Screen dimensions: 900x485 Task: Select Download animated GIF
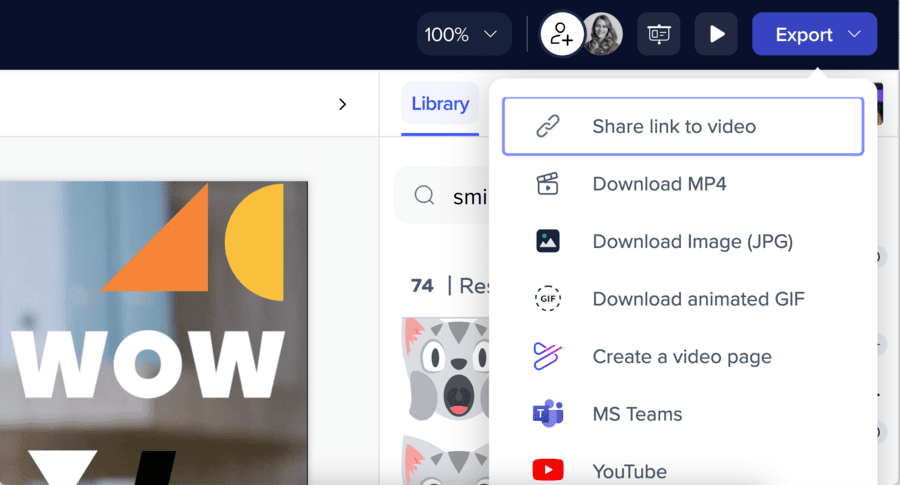point(683,298)
